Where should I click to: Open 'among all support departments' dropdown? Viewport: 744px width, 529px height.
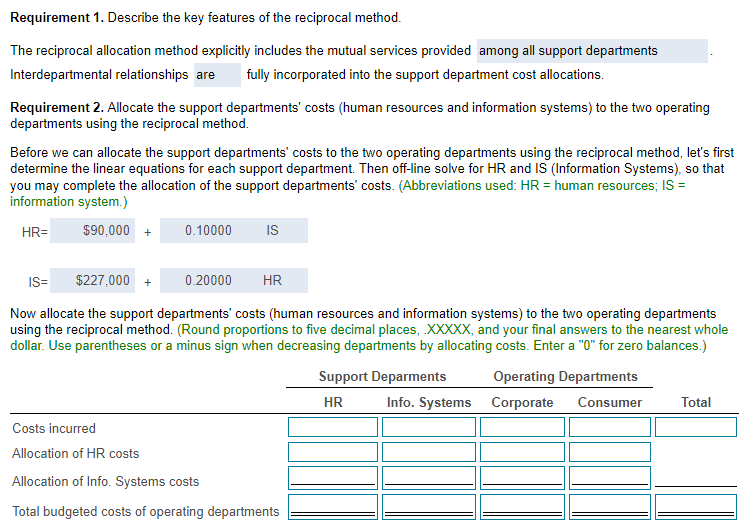[x=592, y=51]
